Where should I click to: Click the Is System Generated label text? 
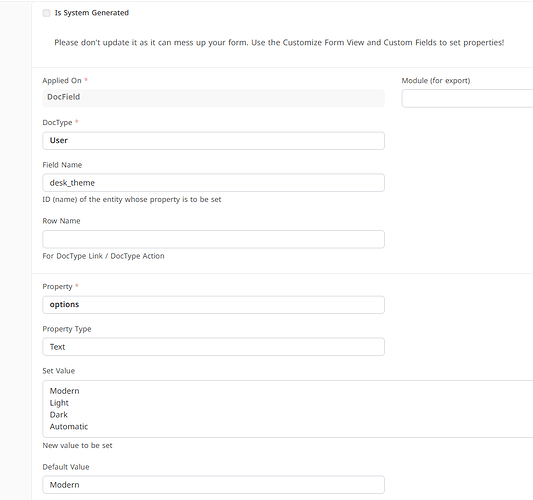[92, 13]
